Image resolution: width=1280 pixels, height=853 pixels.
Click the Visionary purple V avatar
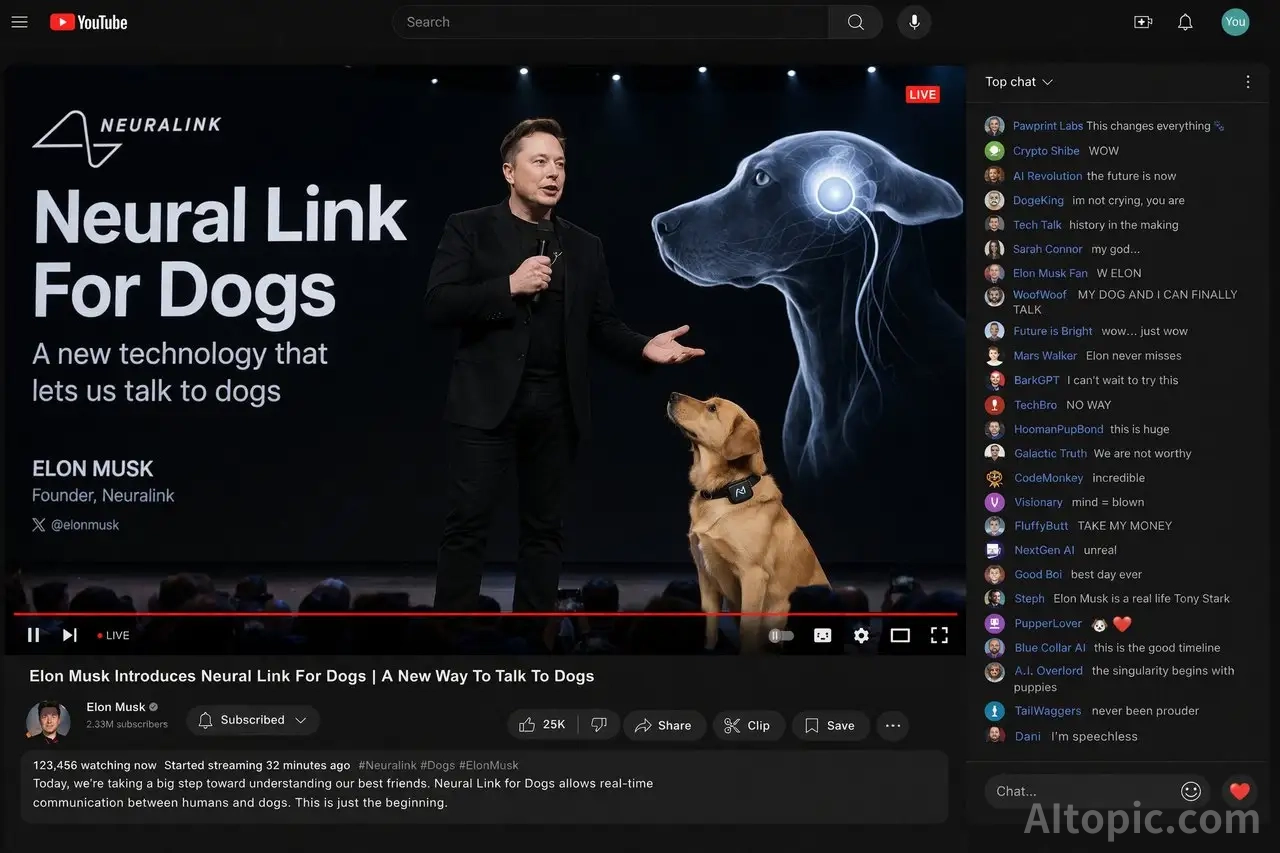tap(994, 502)
